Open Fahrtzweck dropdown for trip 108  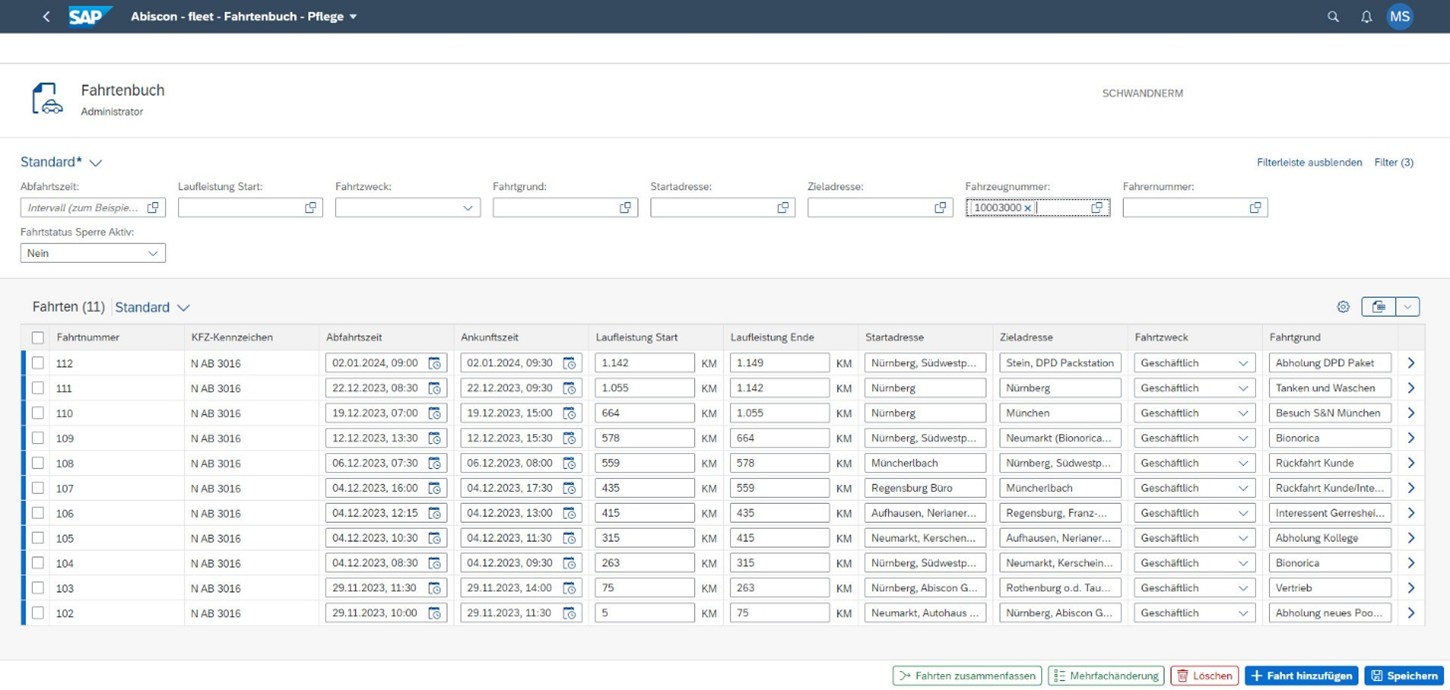click(x=1243, y=463)
